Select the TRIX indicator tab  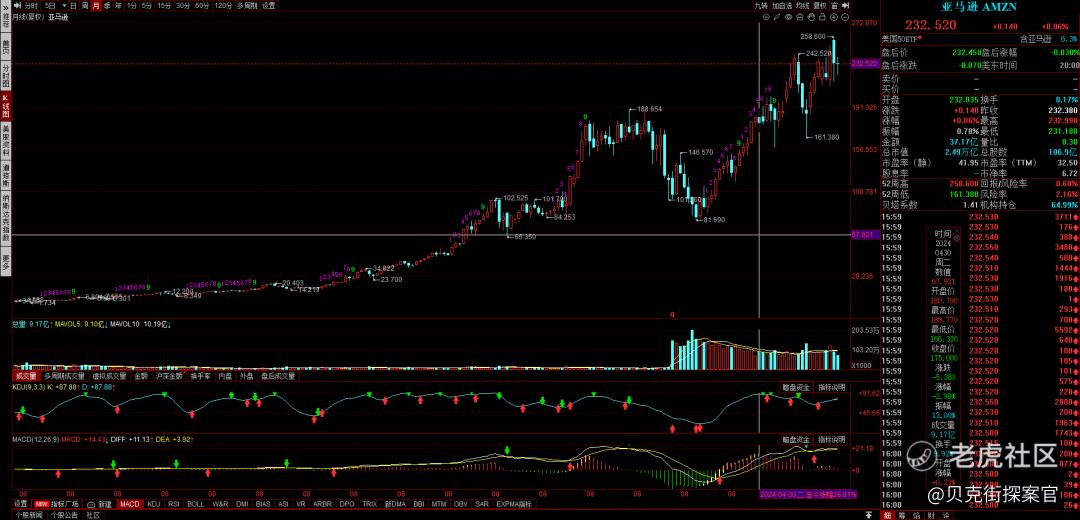[x=370, y=504]
